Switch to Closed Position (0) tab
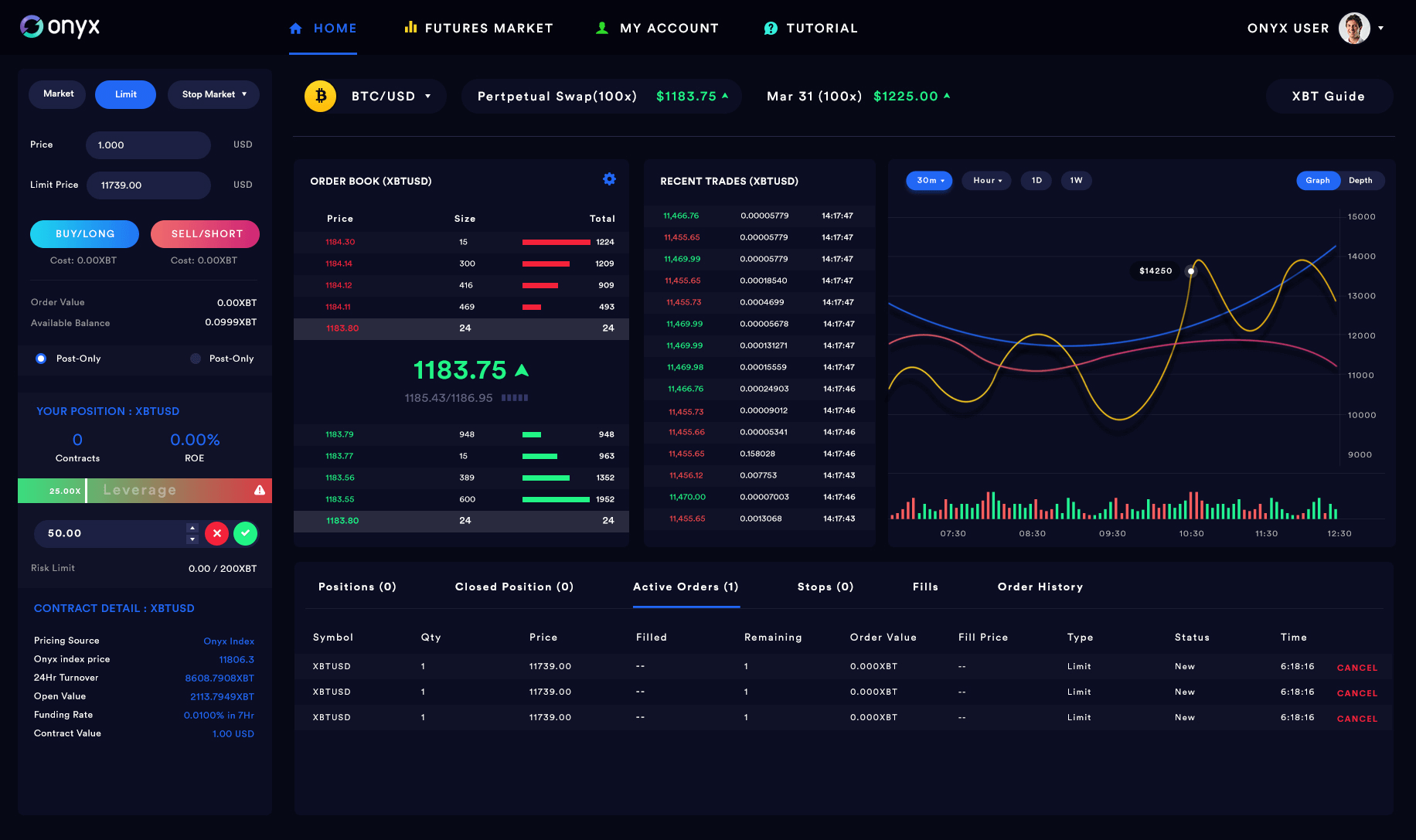The image size is (1416, 840). tap(514, 587)
